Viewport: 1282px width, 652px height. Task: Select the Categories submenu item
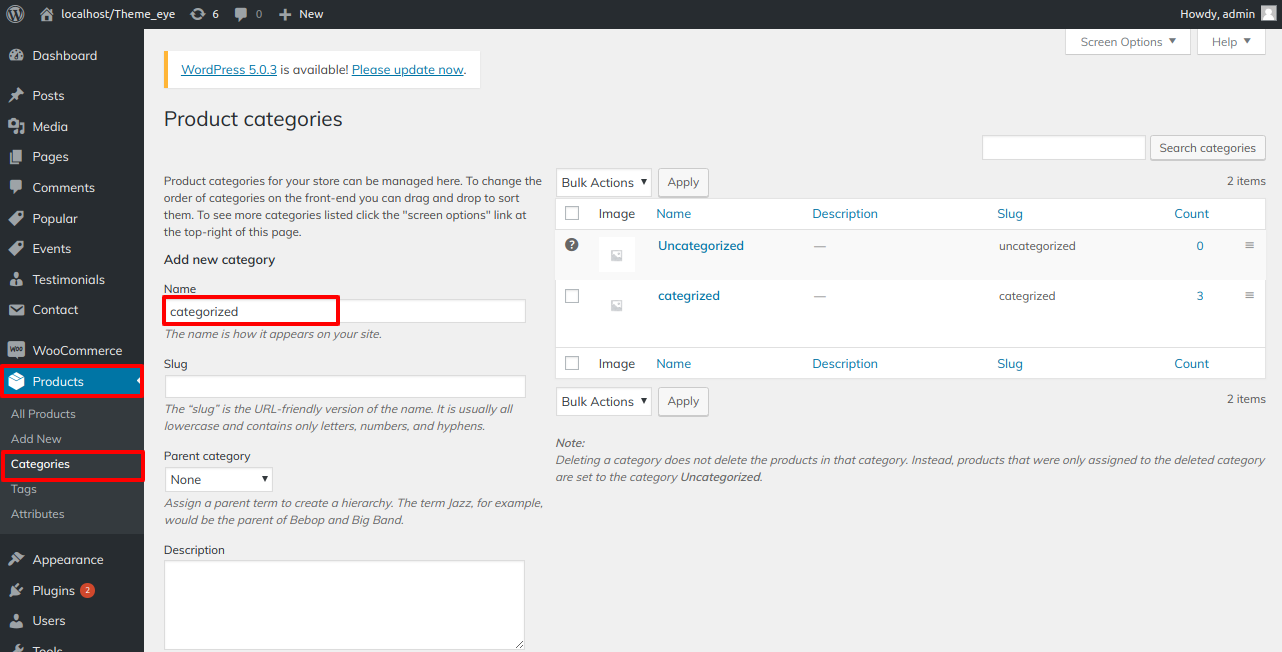coord(40,464)
